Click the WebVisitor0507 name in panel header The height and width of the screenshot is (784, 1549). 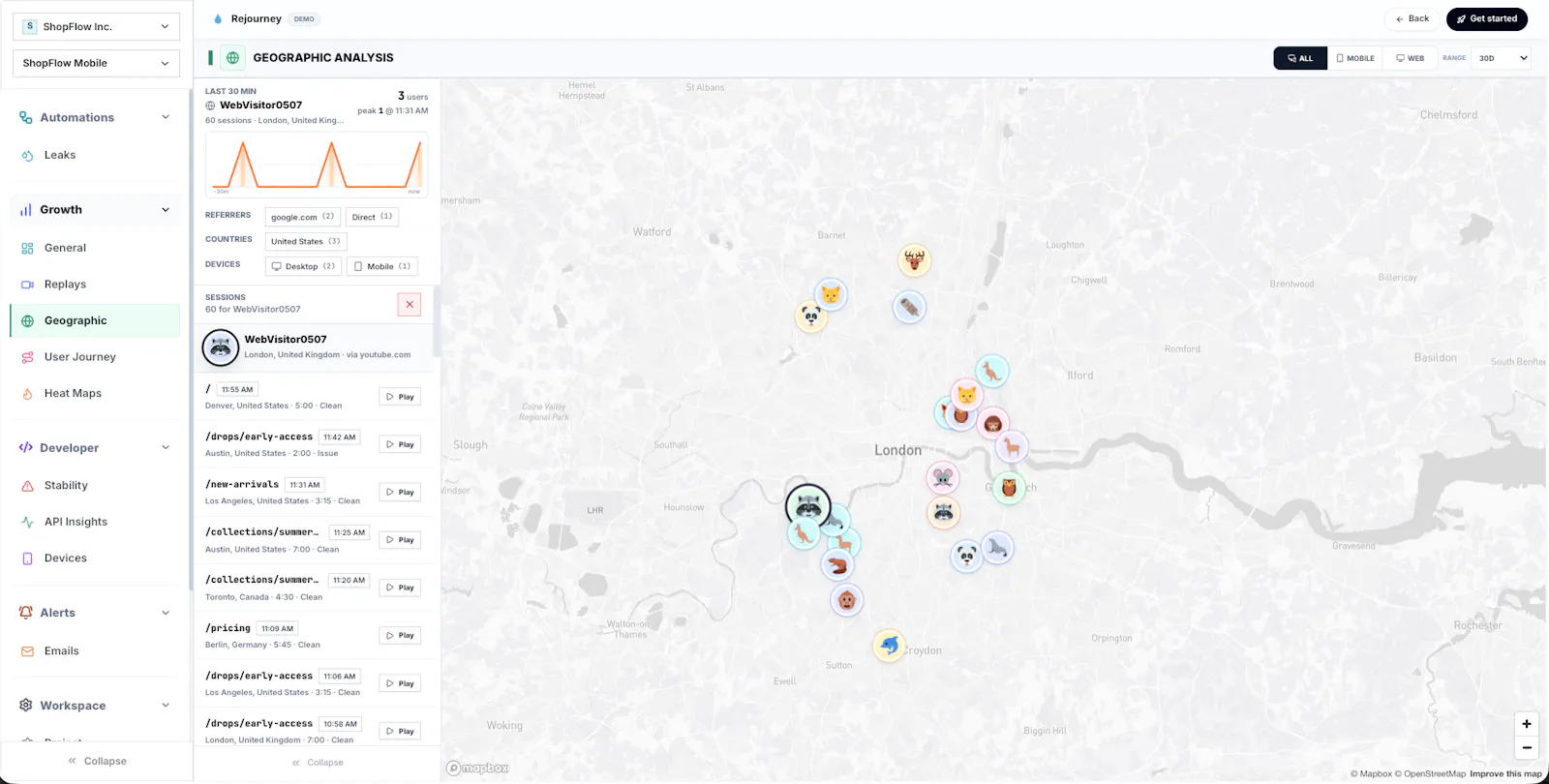point(260,106)
